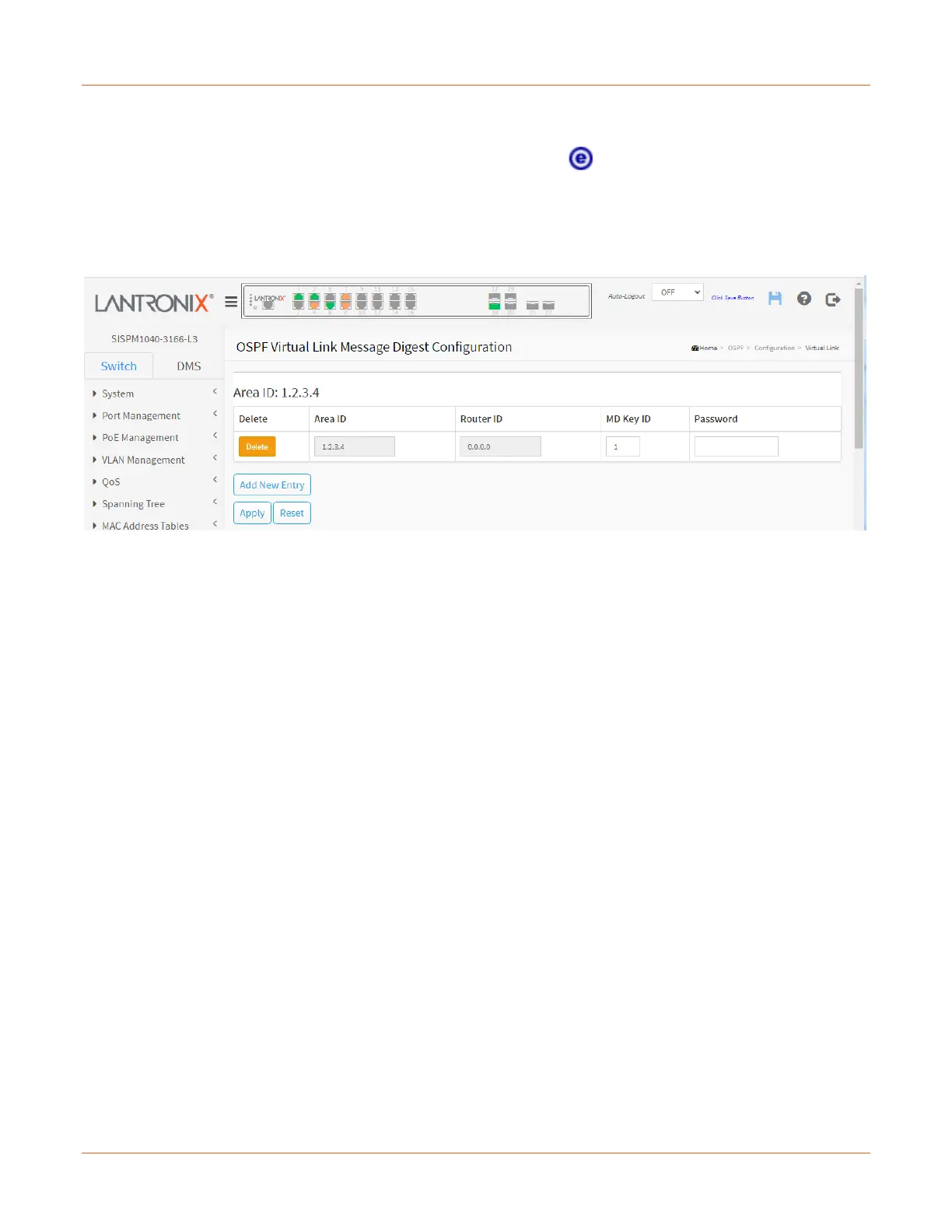This screenshot has width=952, height=1232.
Task: Expand the QoS menu
Action: click(154, 482)
